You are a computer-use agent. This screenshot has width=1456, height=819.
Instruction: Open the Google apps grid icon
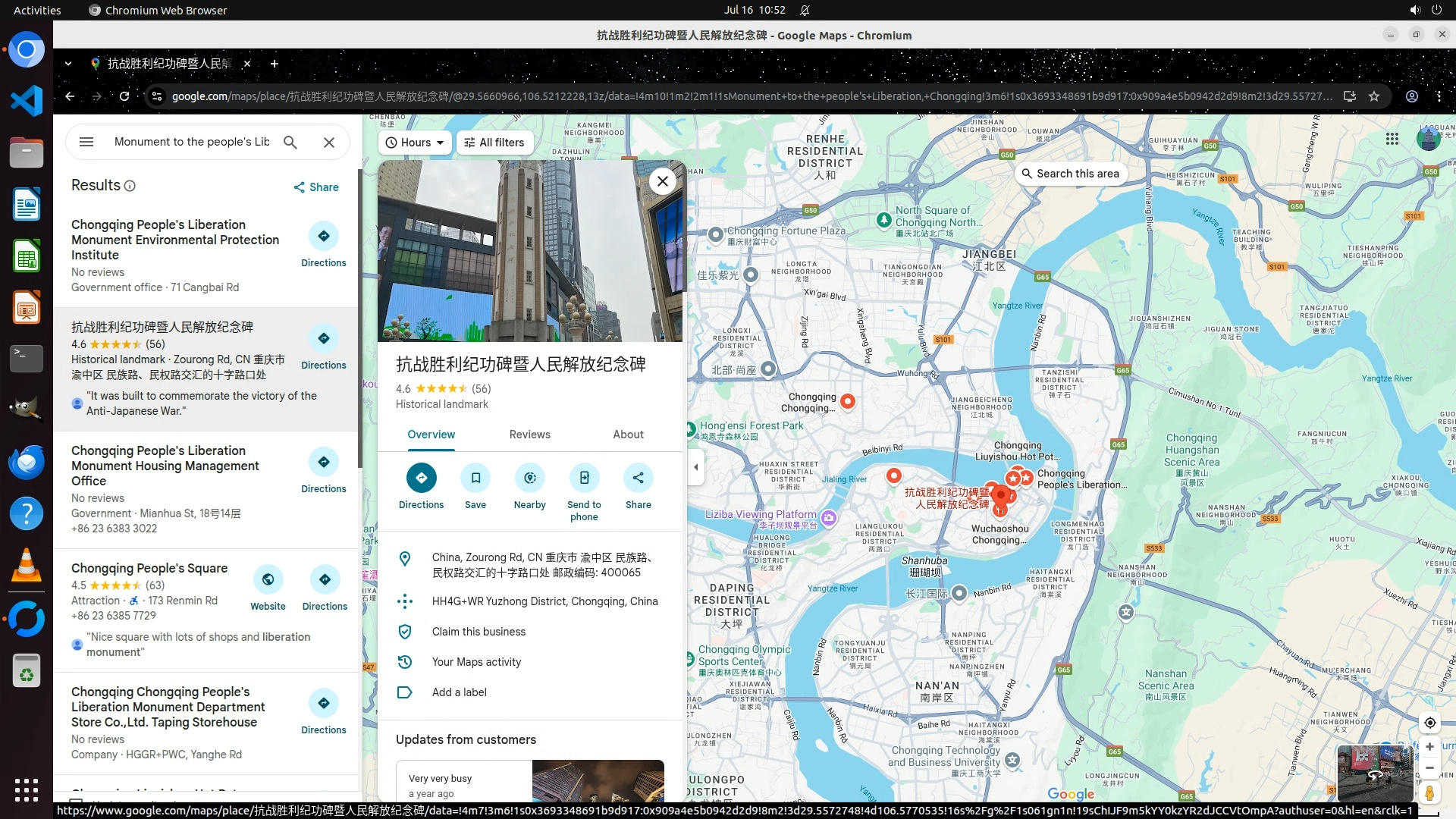[x=1392, y=139]
